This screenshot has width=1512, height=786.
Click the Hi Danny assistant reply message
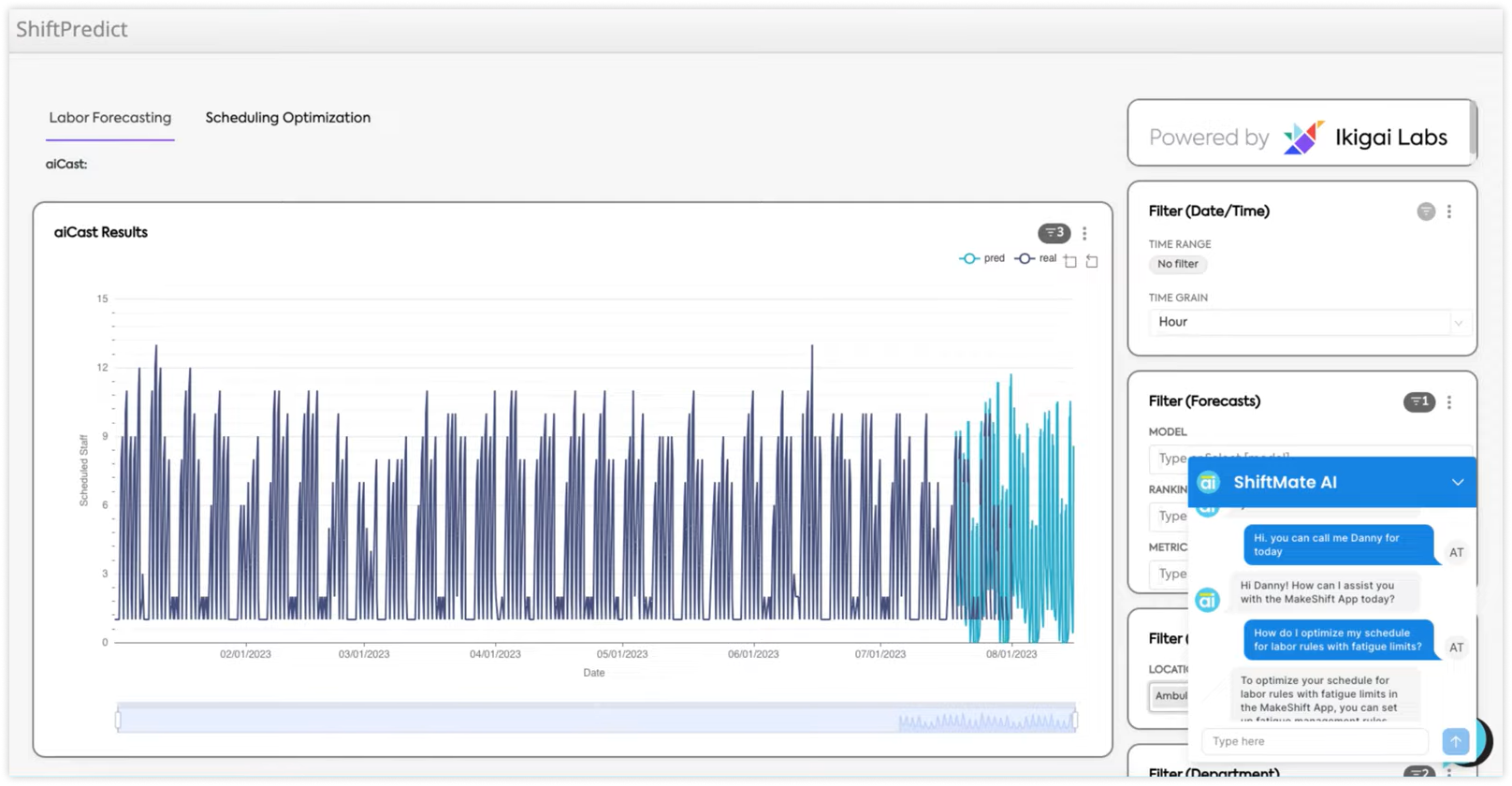(x=1323, y=593)
